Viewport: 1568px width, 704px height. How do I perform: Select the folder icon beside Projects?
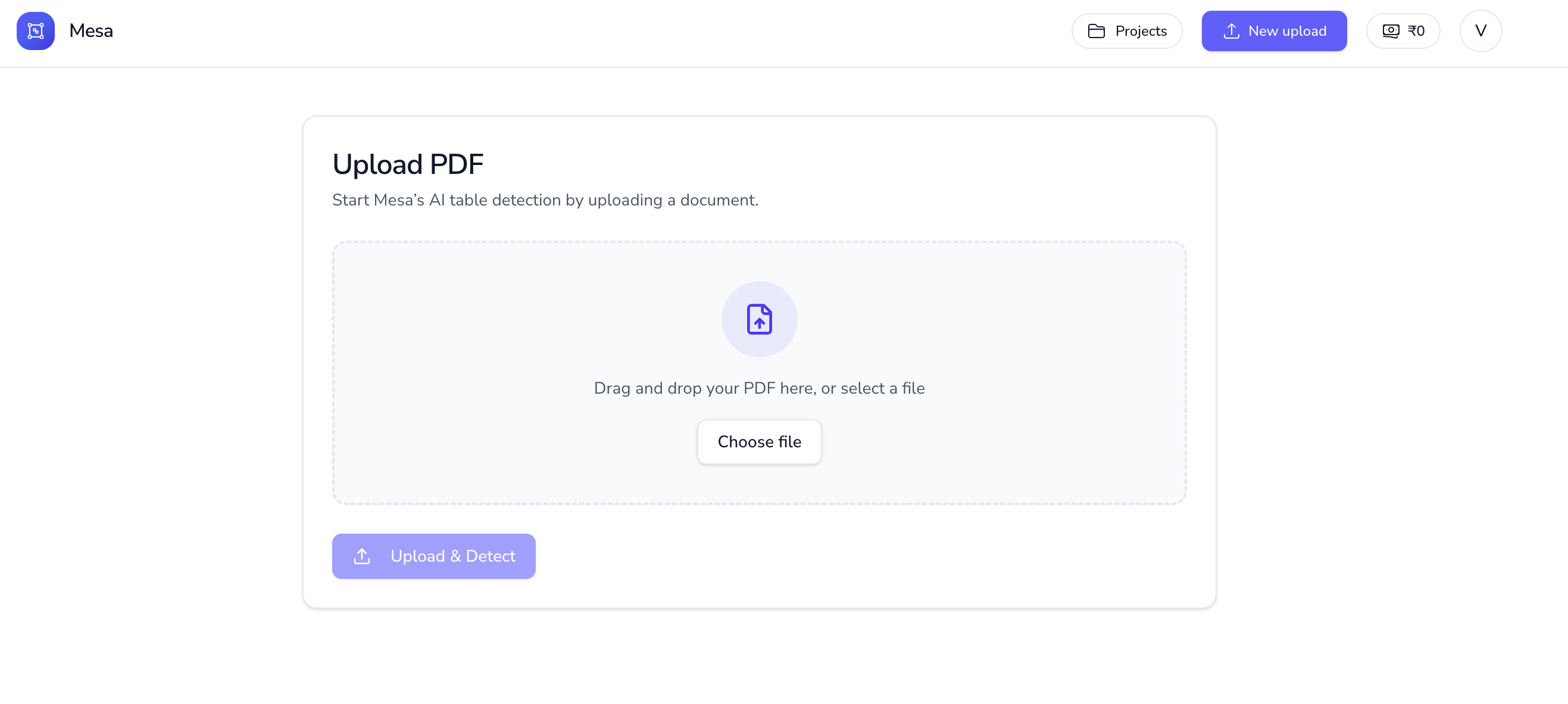click(x=1097, y=30)
